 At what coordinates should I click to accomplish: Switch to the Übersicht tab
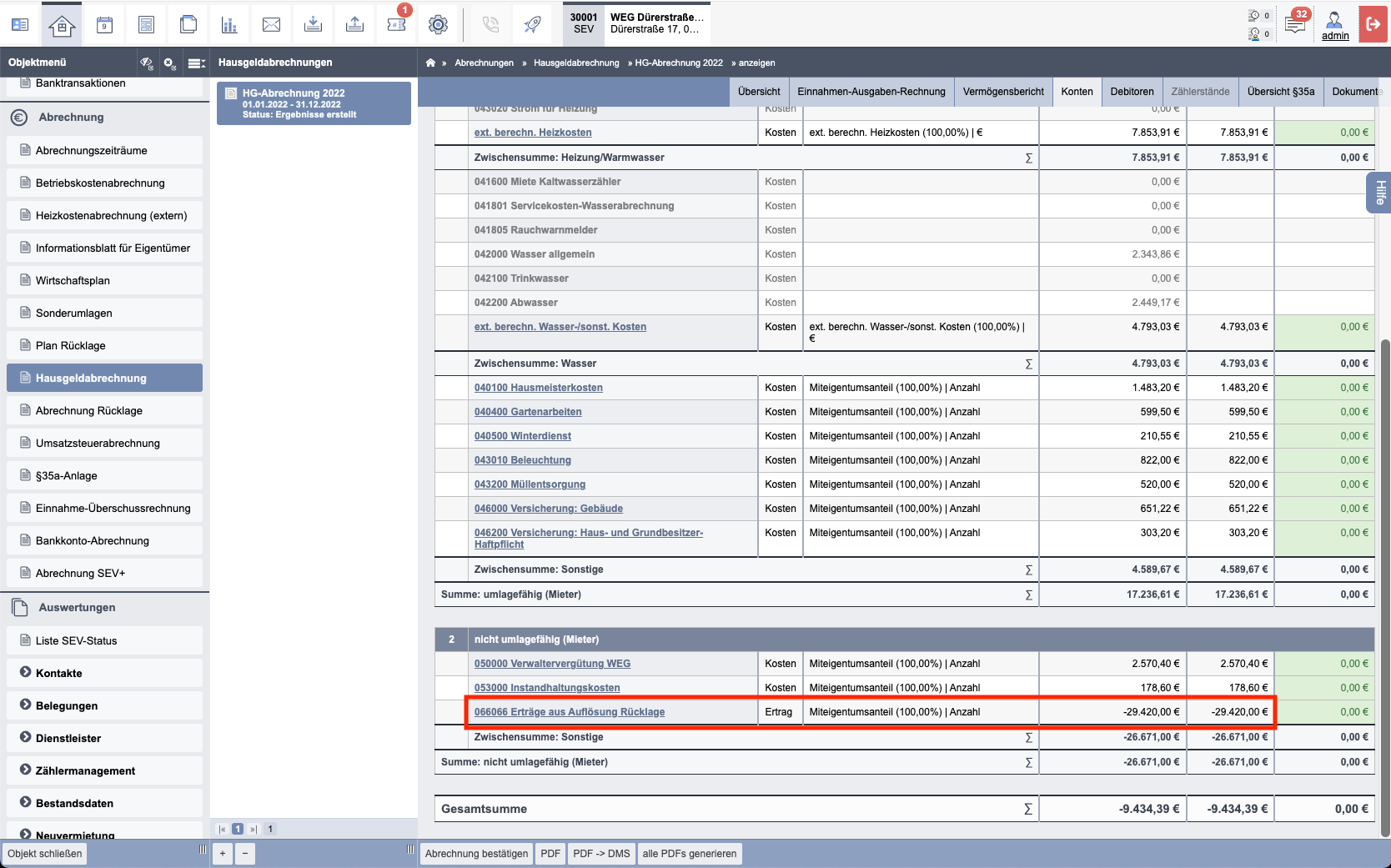pos(759,92)
